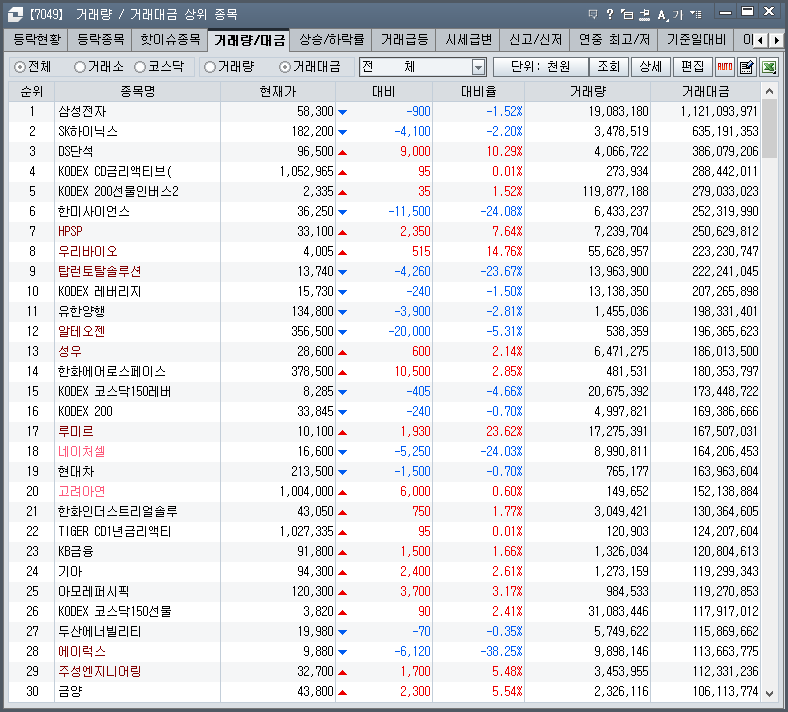Sort by the 순위 column header
Screen dimensions: 788x712
pos(32,91)
